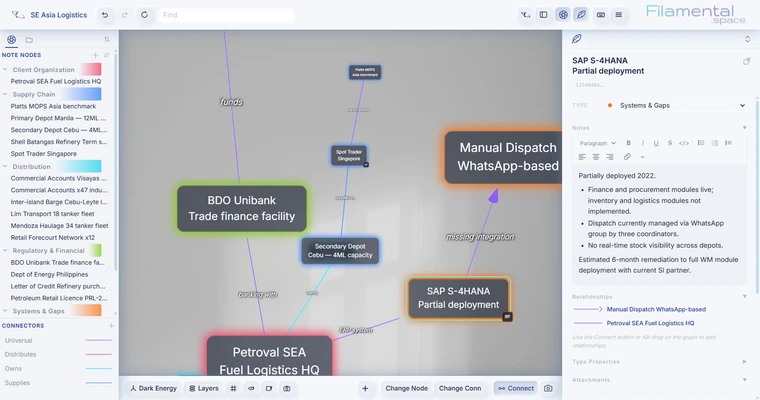The width and height of the screenshot is (760, 400).
Task: Select Petroval SEA Fuel Logistics HQ in list
Action: [56, 81]
